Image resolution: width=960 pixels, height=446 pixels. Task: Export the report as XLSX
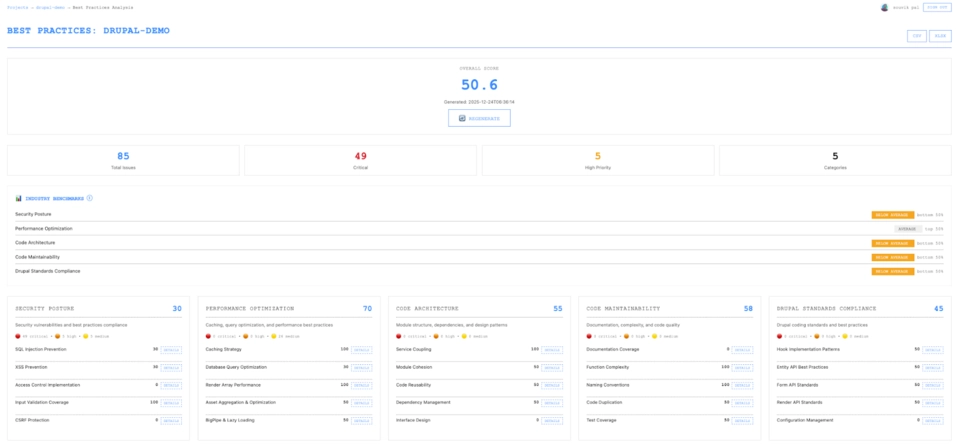click(x=940, y=36)
